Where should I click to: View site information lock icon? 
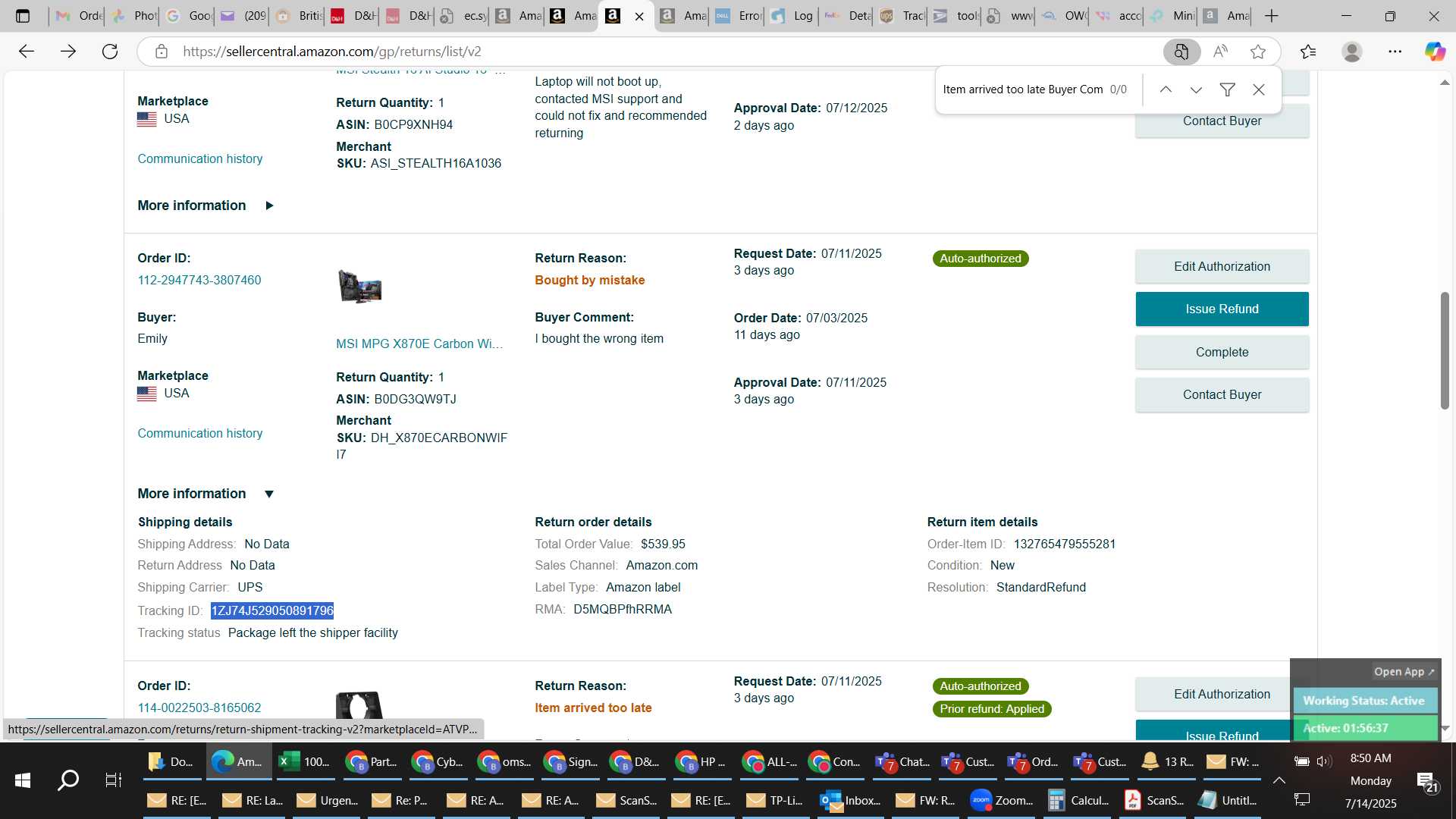pos(161,52)
